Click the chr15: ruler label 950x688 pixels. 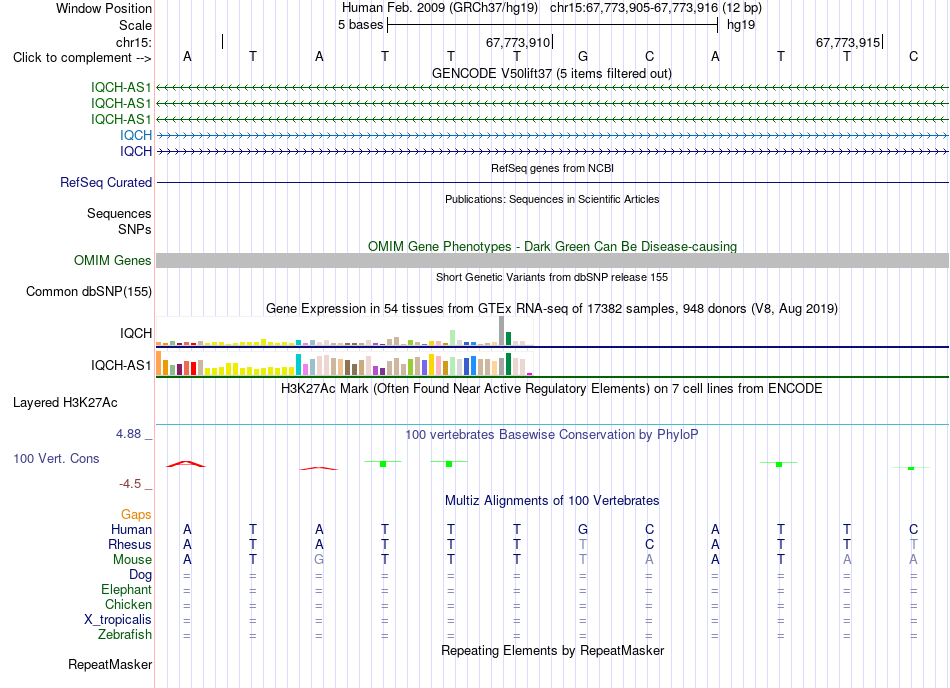coord(134,42)
